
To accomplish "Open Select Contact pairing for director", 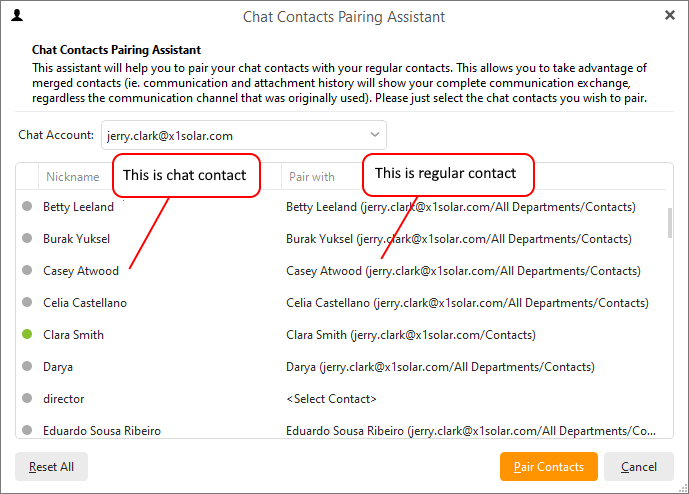I will click(x=331, y=399).
